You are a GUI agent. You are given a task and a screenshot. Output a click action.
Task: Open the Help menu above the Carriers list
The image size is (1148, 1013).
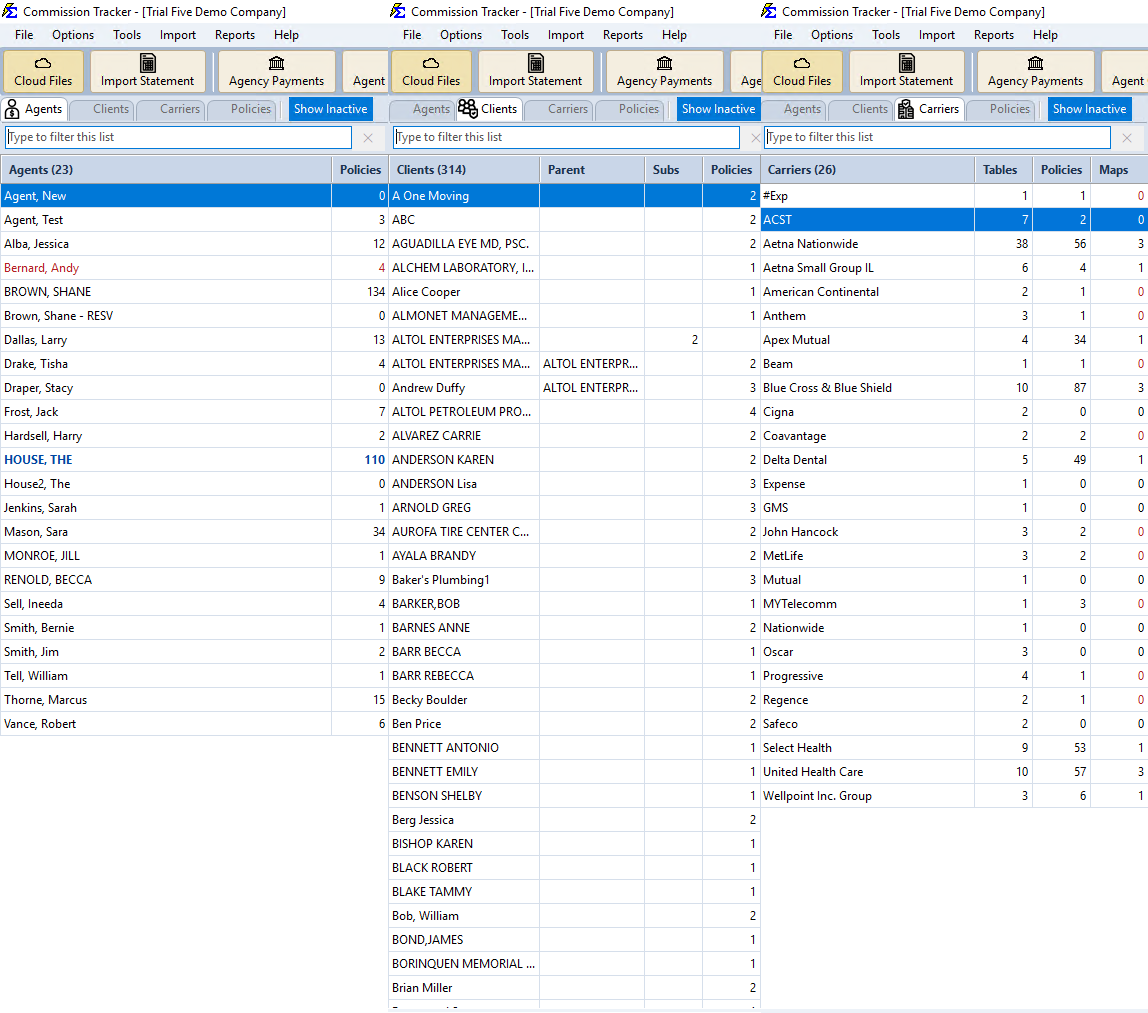point(1046,34)
